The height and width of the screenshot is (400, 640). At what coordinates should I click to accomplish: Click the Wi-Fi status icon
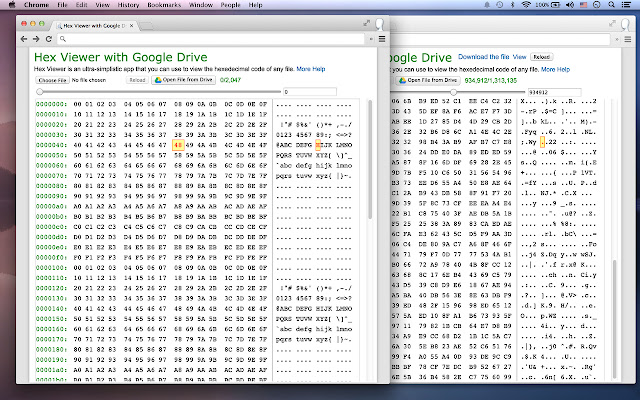tap(526, 5)
